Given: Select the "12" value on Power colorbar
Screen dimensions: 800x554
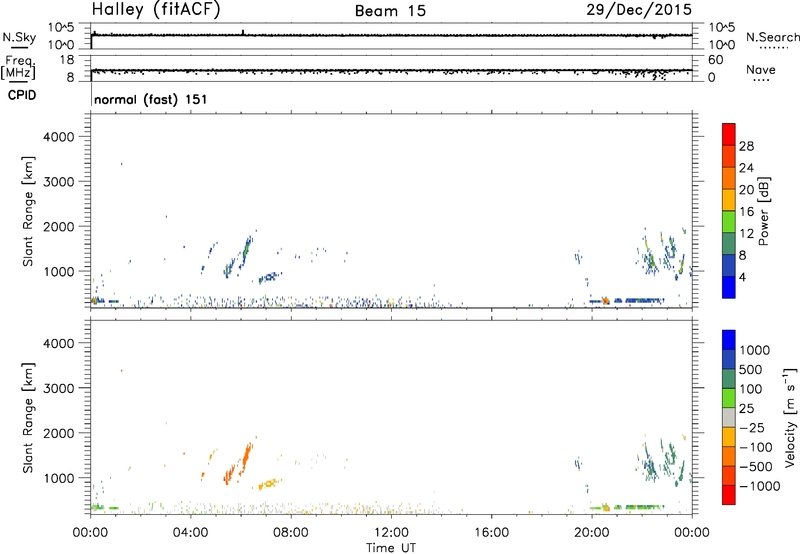Looking at the screenshot, I should pyautogui.click(x=746, y=234).
